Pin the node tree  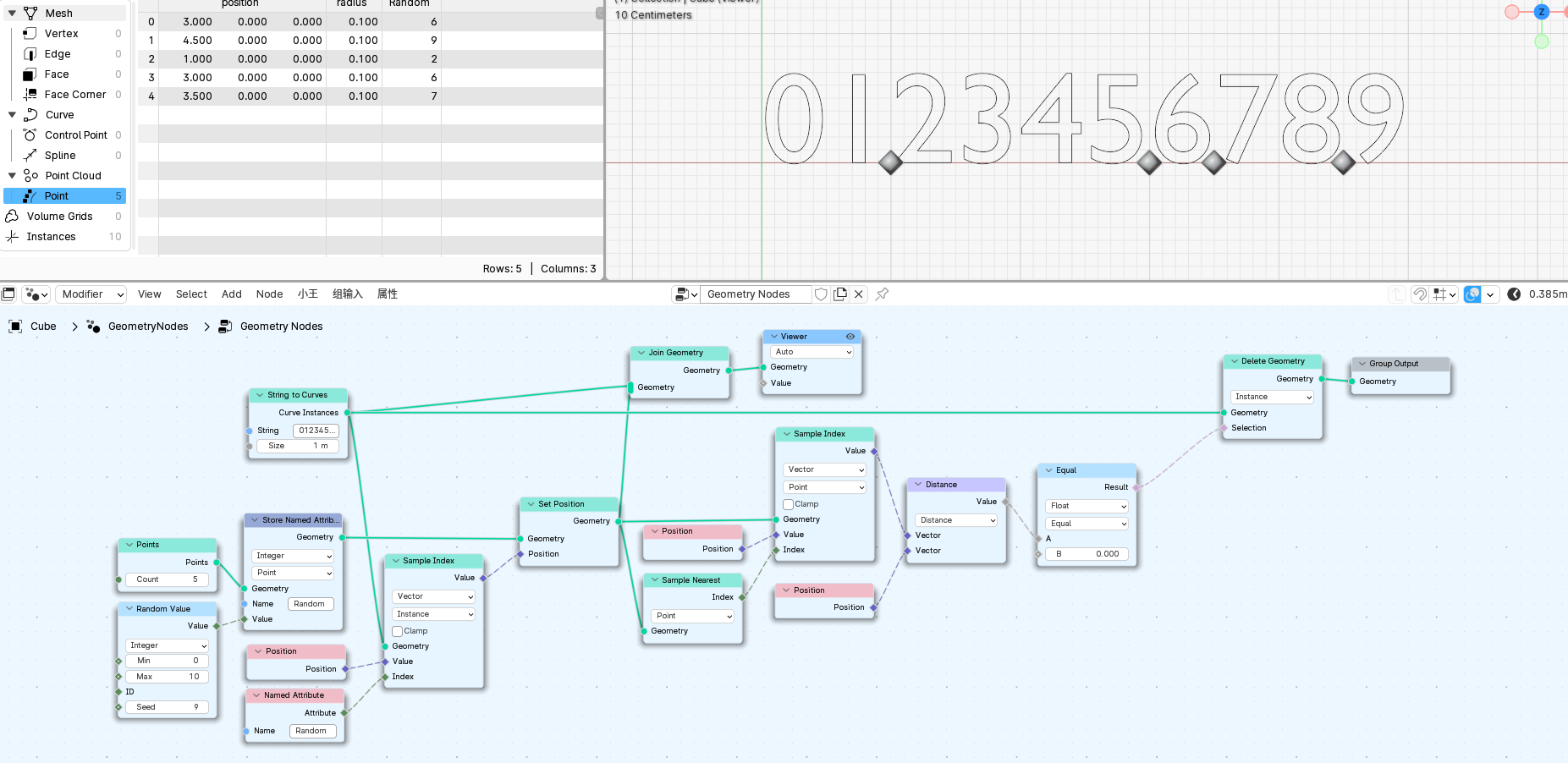pos(882,294)
